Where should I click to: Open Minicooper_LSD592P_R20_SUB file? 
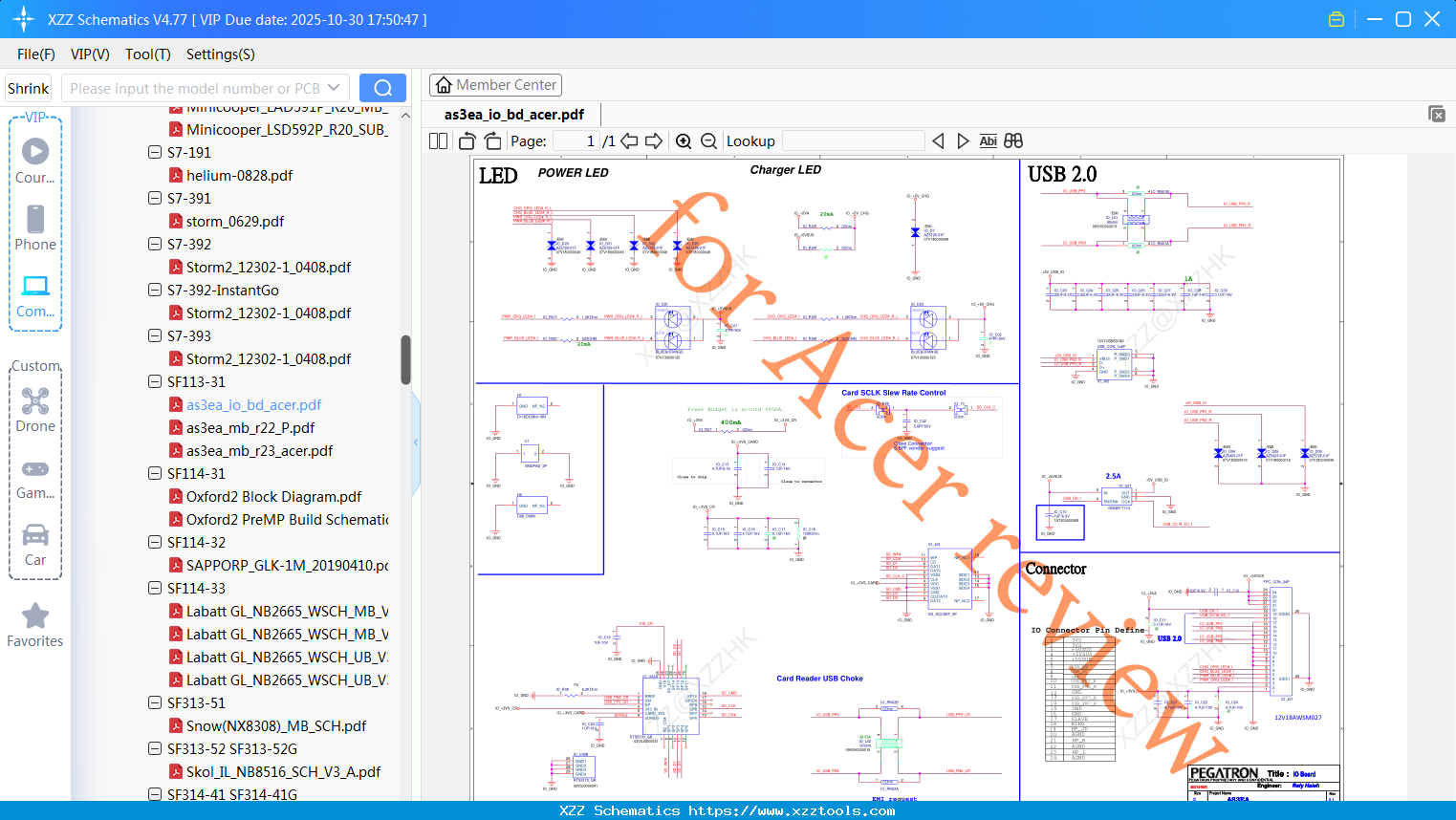pyautogui.click(x=287, y=129)
